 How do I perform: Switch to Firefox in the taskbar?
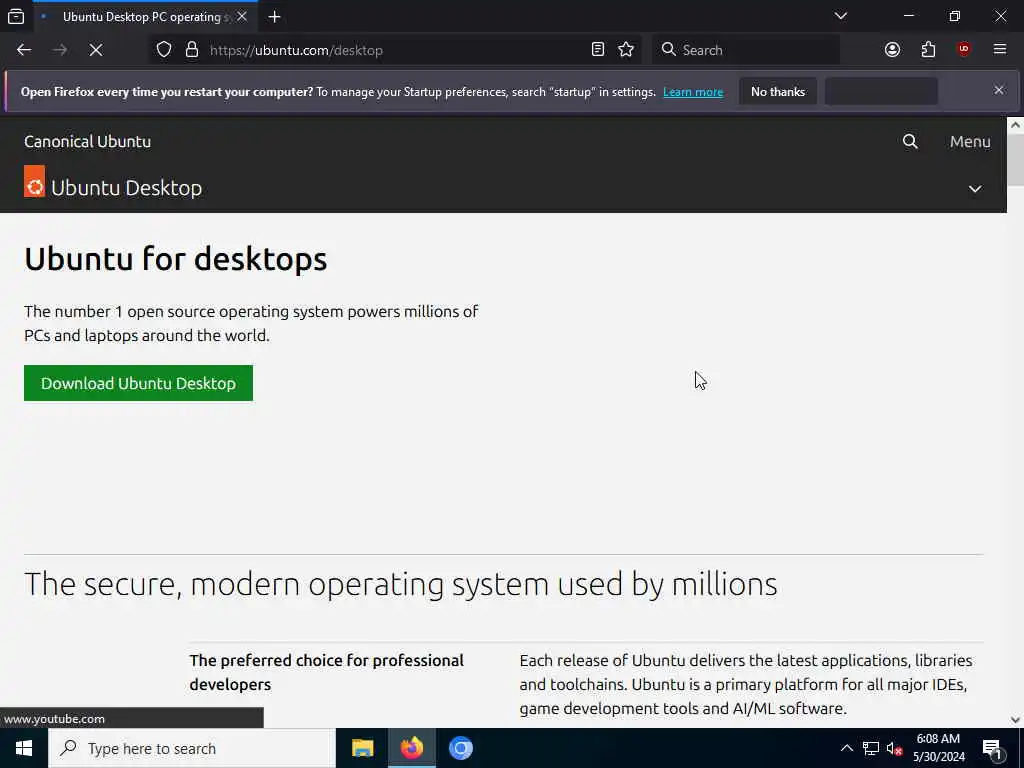point(411,748)
